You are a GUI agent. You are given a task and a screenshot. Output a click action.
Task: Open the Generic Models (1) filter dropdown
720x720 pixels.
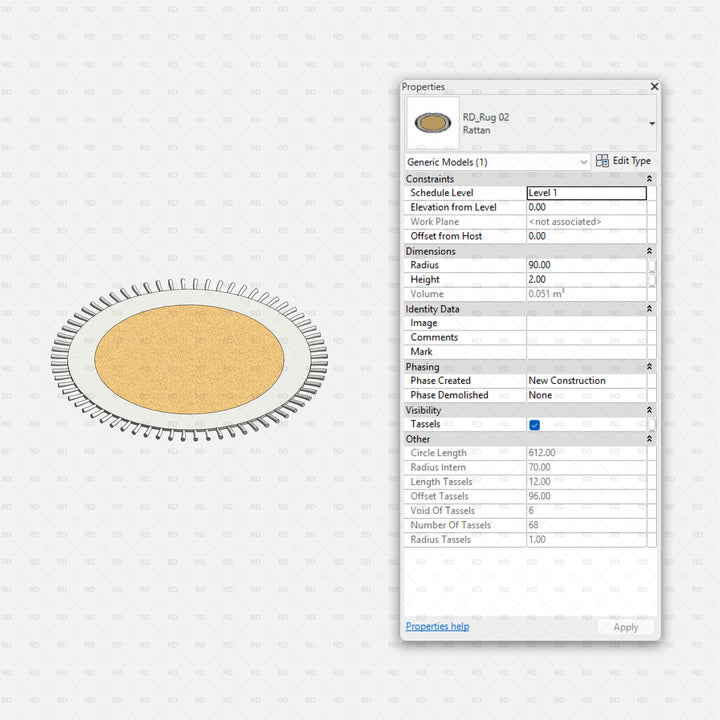(497, 162)
